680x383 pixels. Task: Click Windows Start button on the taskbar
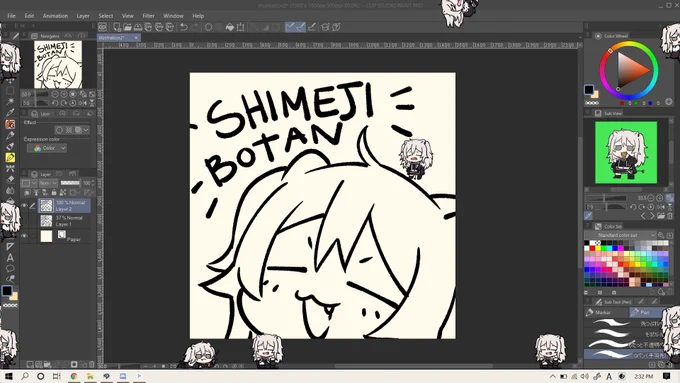pyautogui.click(x=8, y=376)
